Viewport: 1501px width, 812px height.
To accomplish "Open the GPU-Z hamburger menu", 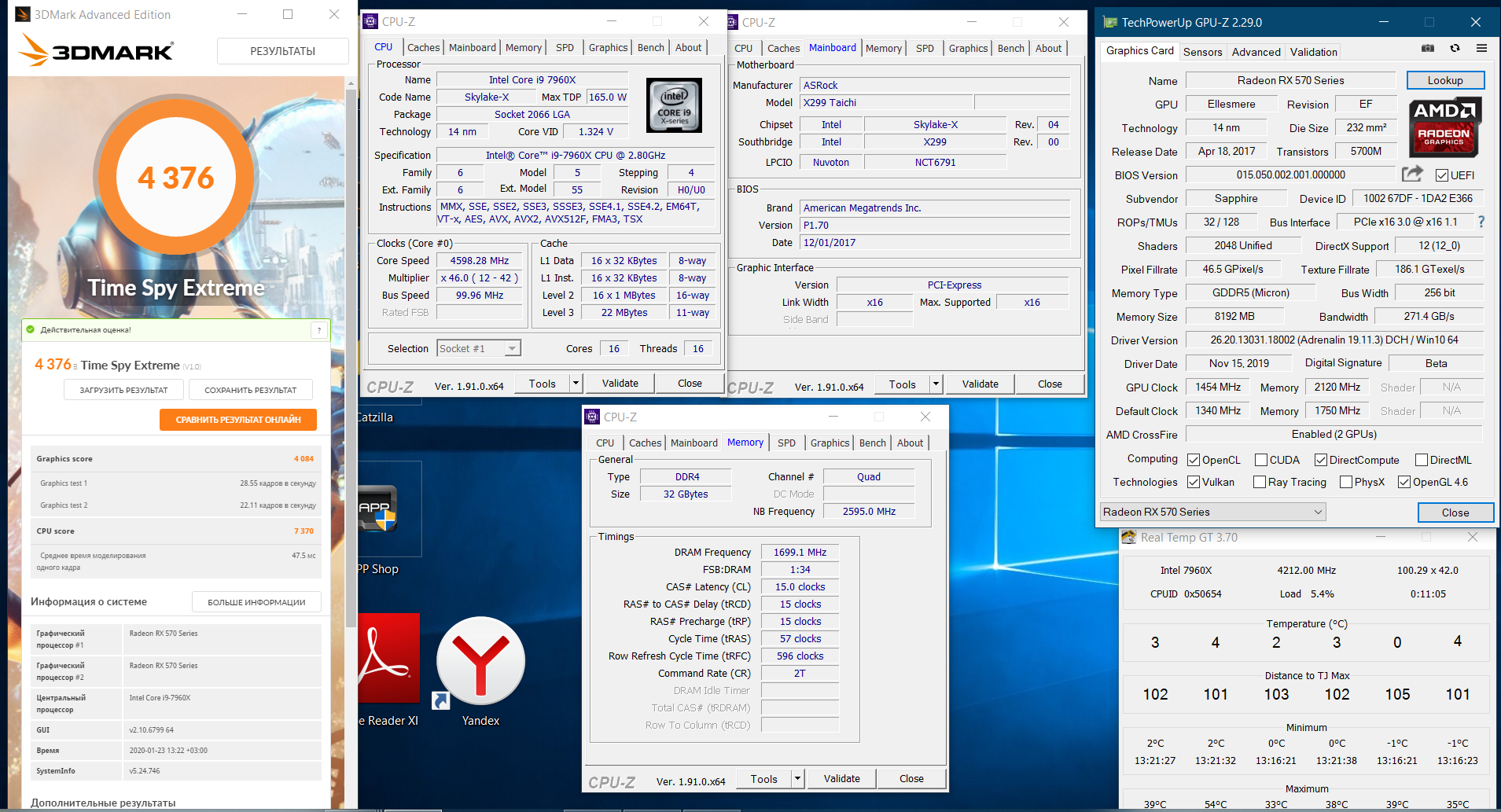I will click(x=1481, y=49).
